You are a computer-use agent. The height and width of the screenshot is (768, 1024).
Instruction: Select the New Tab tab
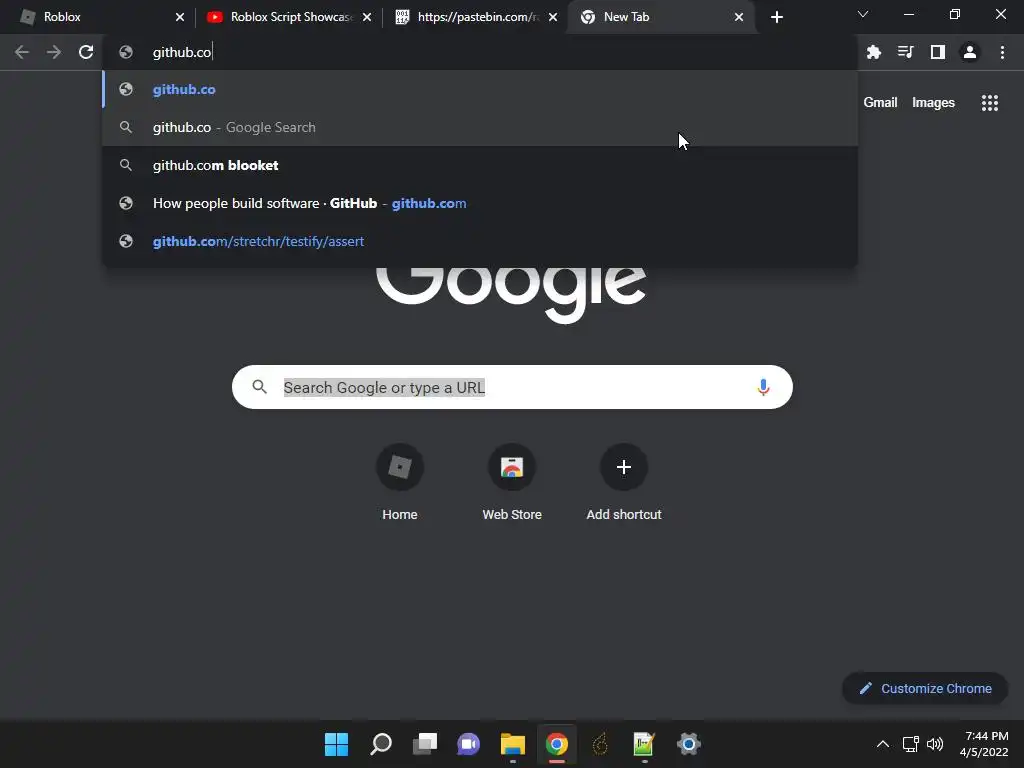tap(662, 17)
